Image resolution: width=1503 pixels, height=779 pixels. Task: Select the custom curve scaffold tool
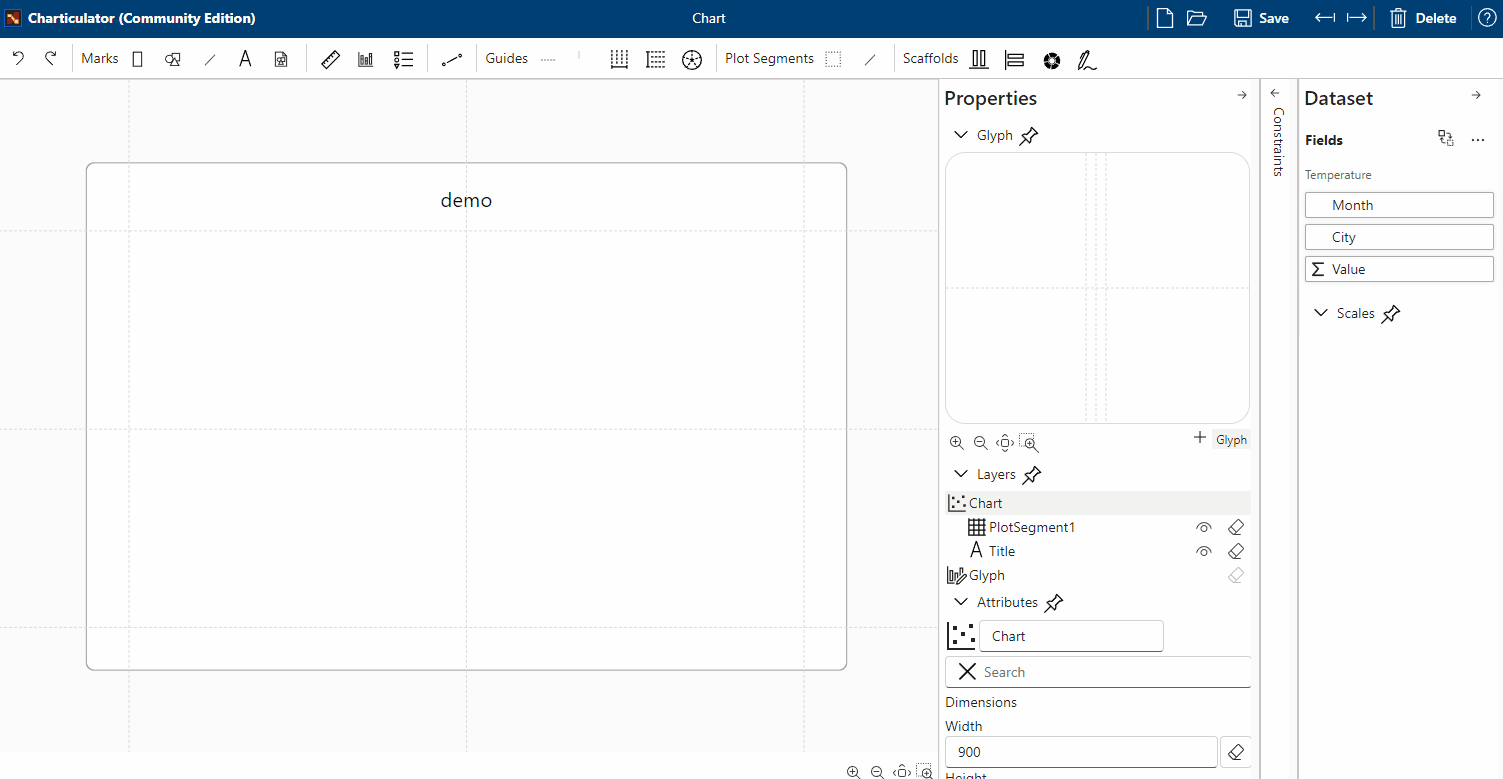(1087, 59)
